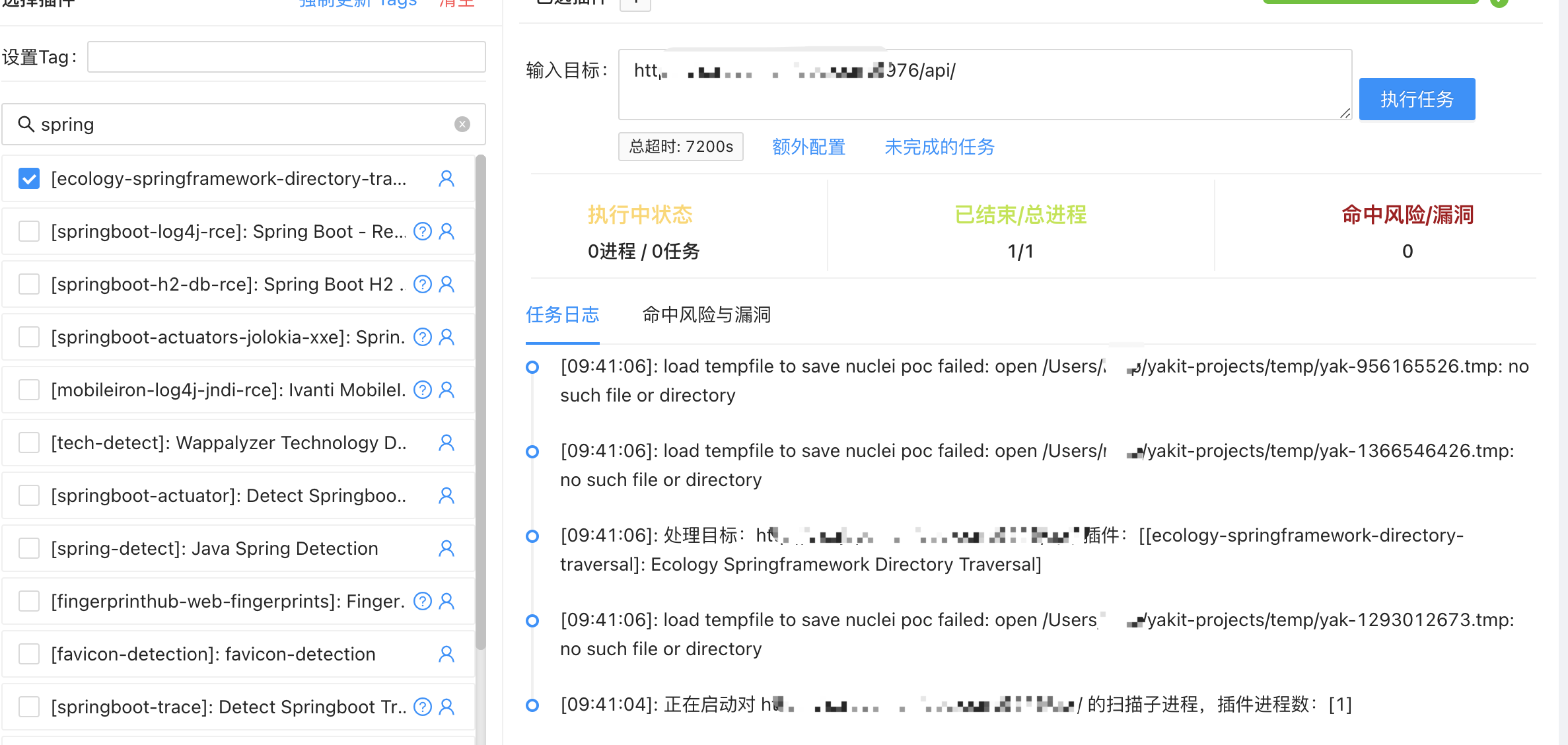This screenshot has width=1568, height=745.
Task: Click author icon for spring-detect plugin
Action: tap(446, 548)
